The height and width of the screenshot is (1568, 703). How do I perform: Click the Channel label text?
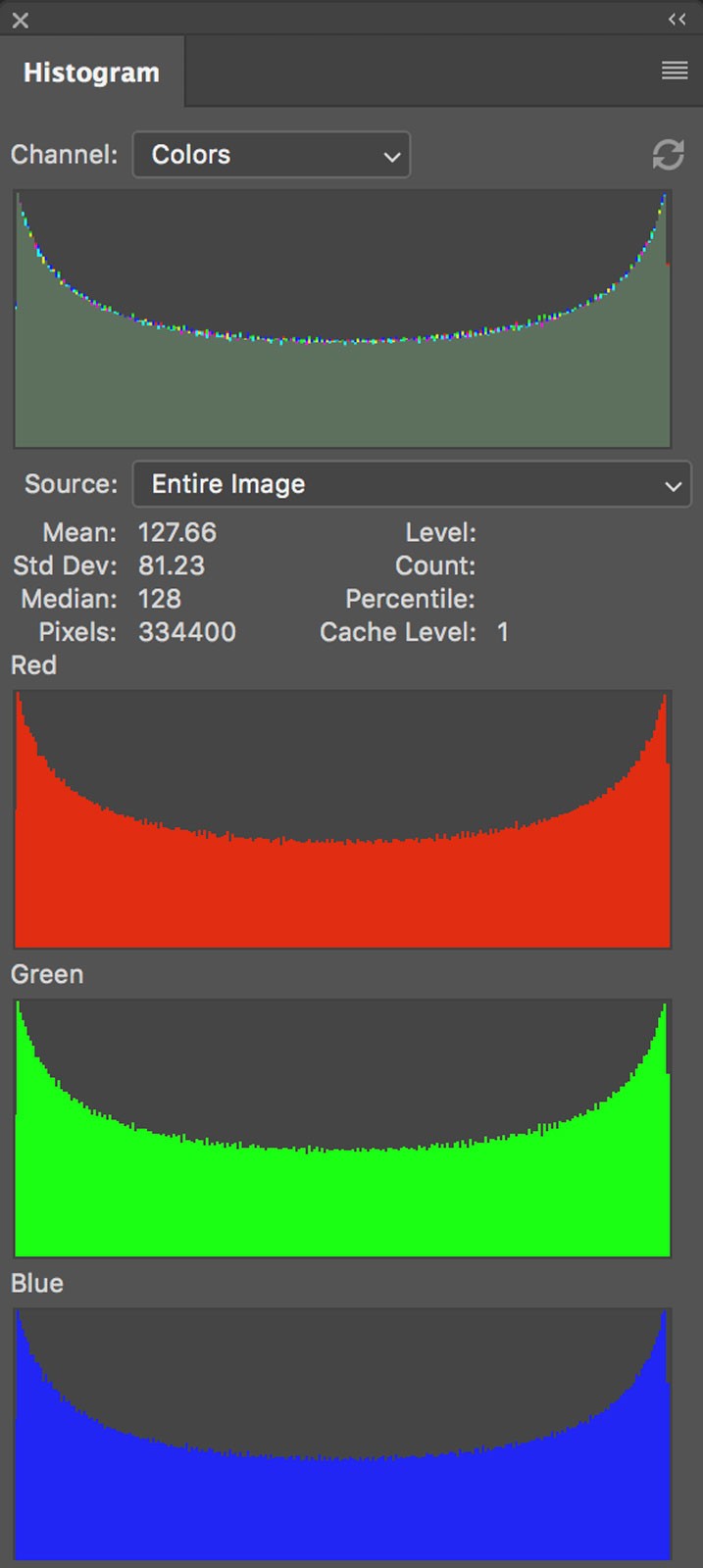(64, 155)
